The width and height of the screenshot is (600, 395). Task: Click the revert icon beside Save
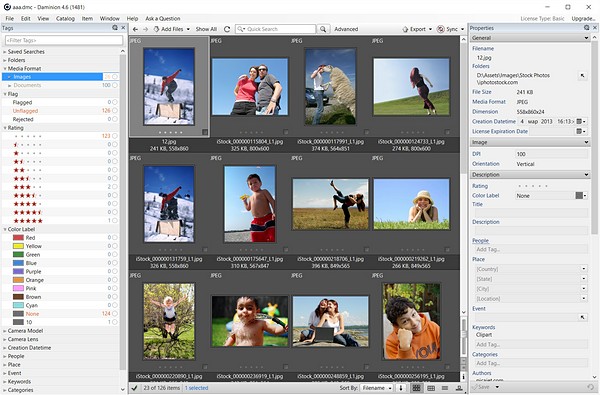(590, 387)
